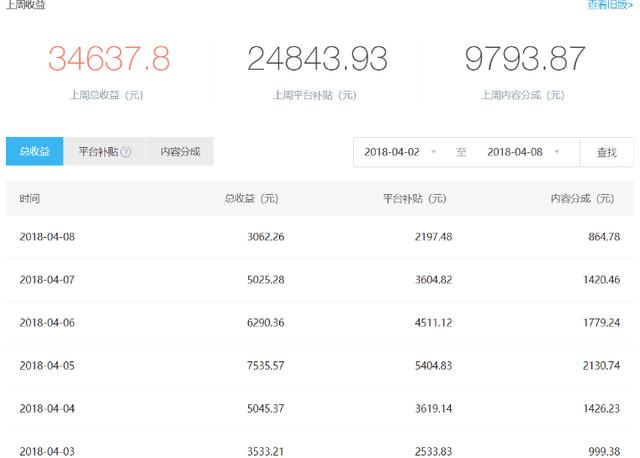Expand start date dropdown arrow after 2018-04-02
640x458 pixels.
click(x=433, y=153)
